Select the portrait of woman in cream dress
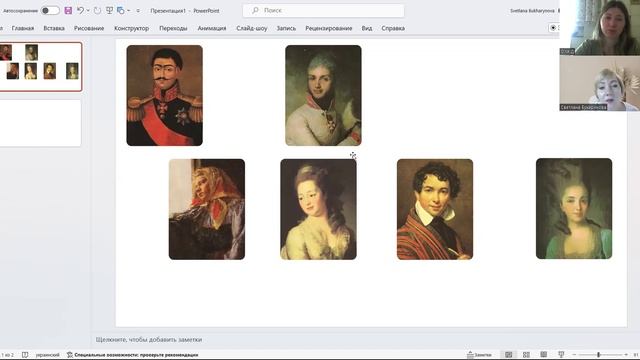 point(318,209)
